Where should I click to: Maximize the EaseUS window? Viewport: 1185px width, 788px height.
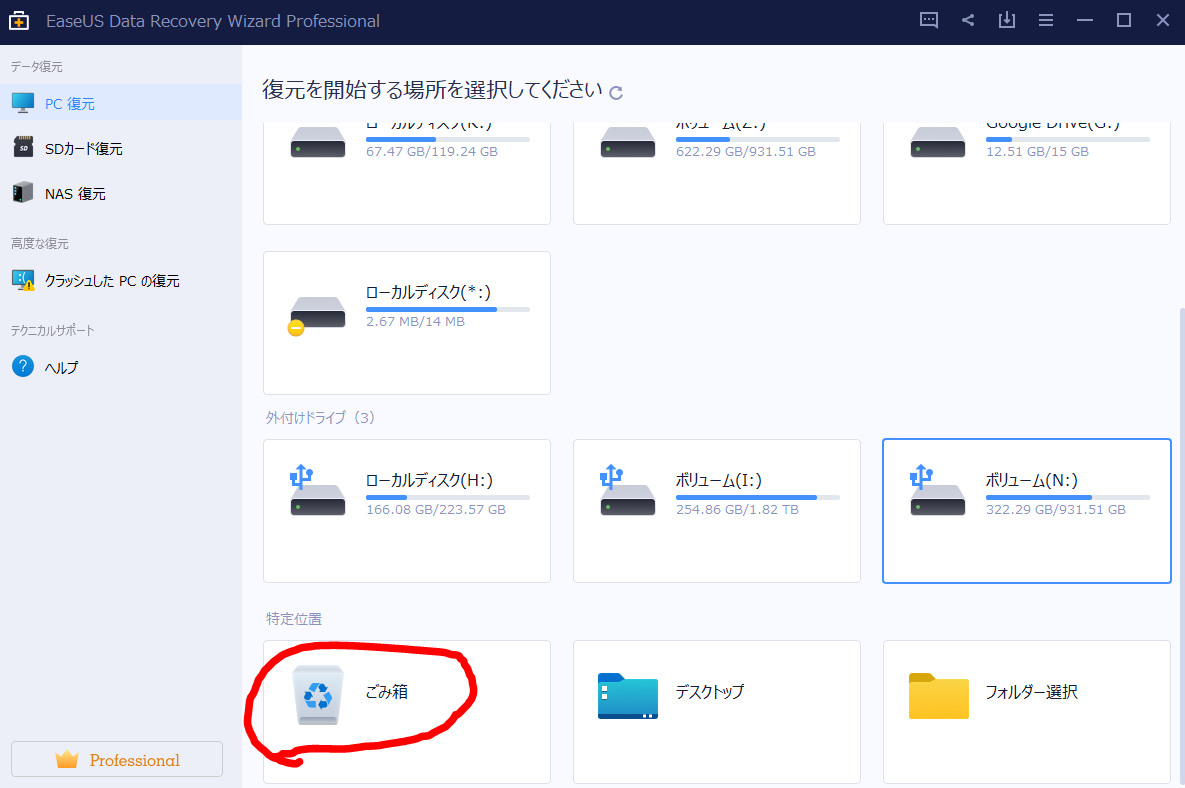click(1124, 20)
